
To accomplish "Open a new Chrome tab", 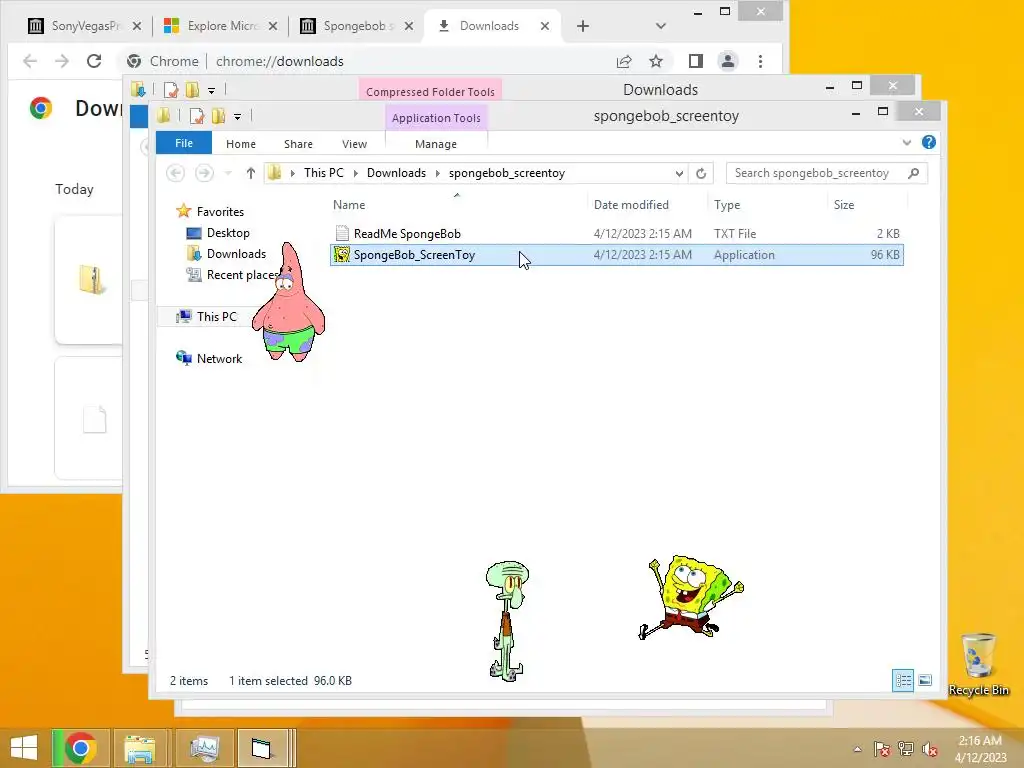I will [583, 26].
